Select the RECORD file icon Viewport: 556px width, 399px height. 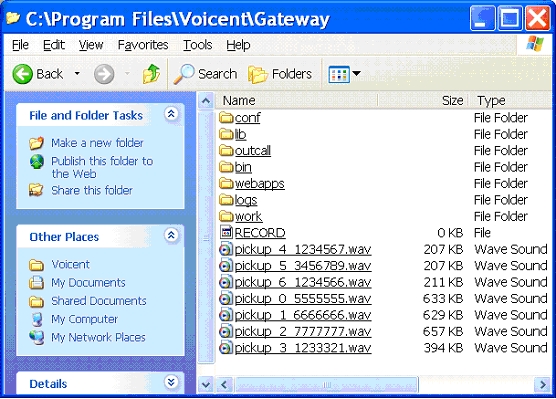point(226,232)
